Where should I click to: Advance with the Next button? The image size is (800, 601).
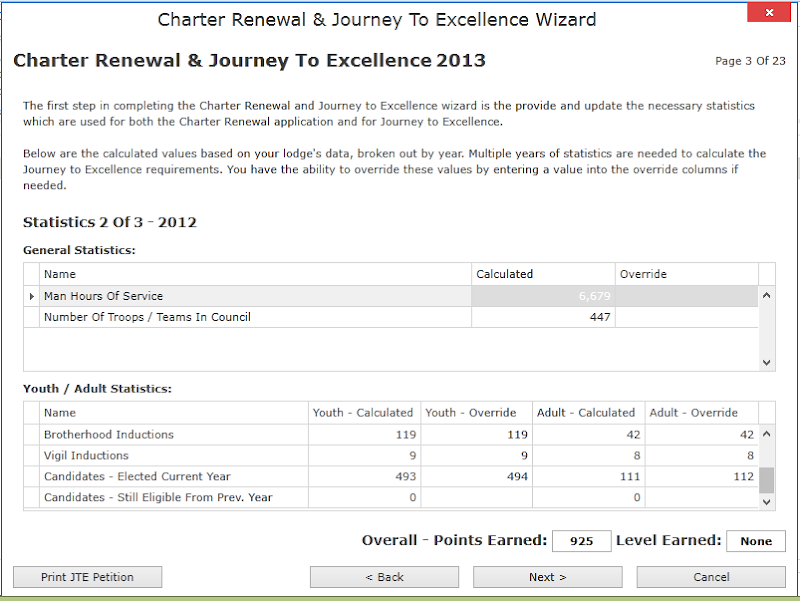(x=547, y=577)
